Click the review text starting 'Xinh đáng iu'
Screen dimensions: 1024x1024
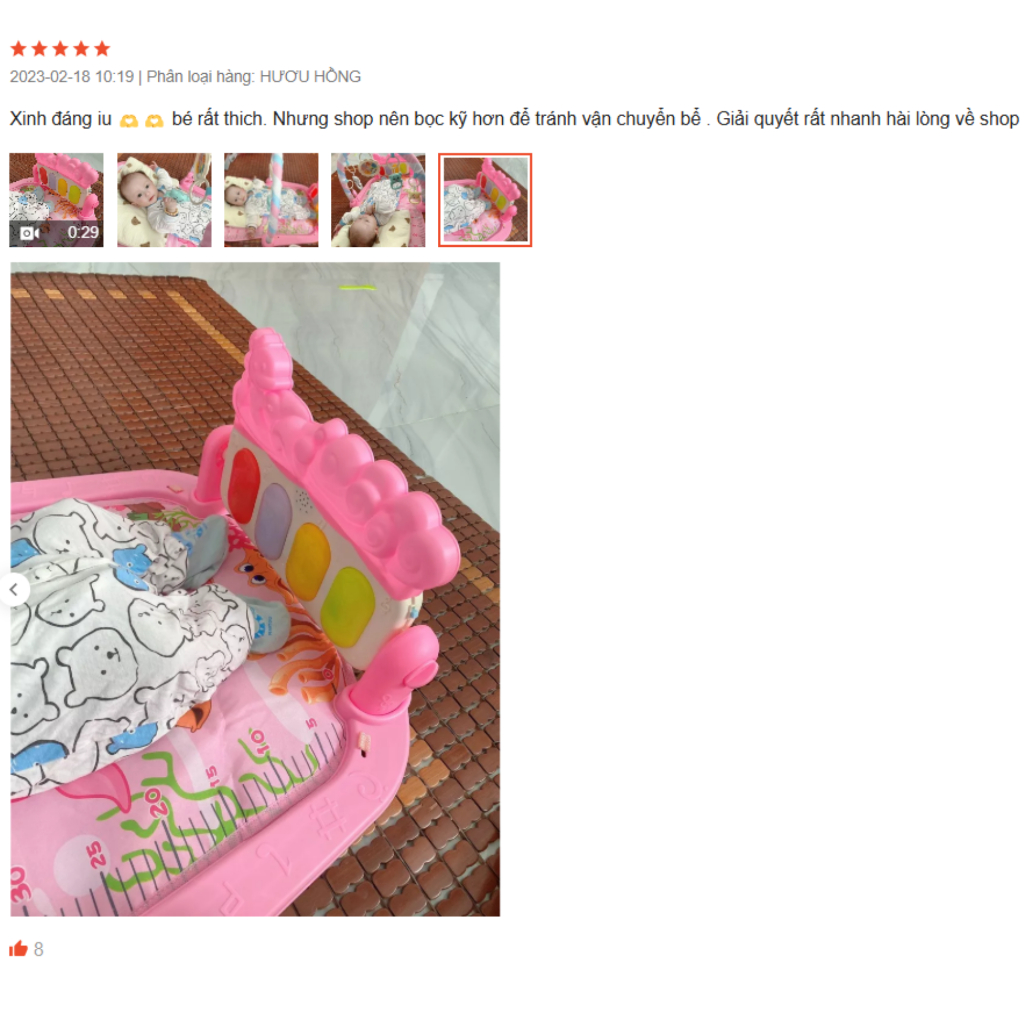click(514, 119)
